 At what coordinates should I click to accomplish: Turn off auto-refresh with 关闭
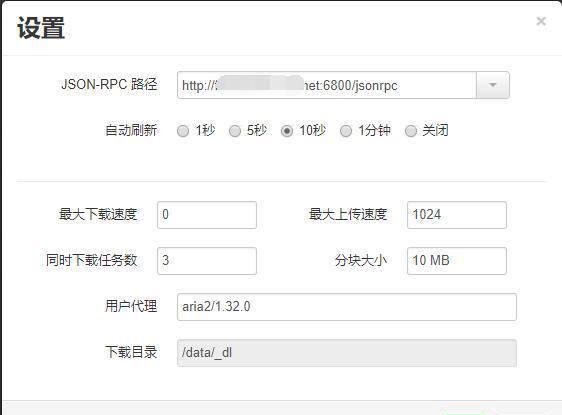tap(411, 131)
